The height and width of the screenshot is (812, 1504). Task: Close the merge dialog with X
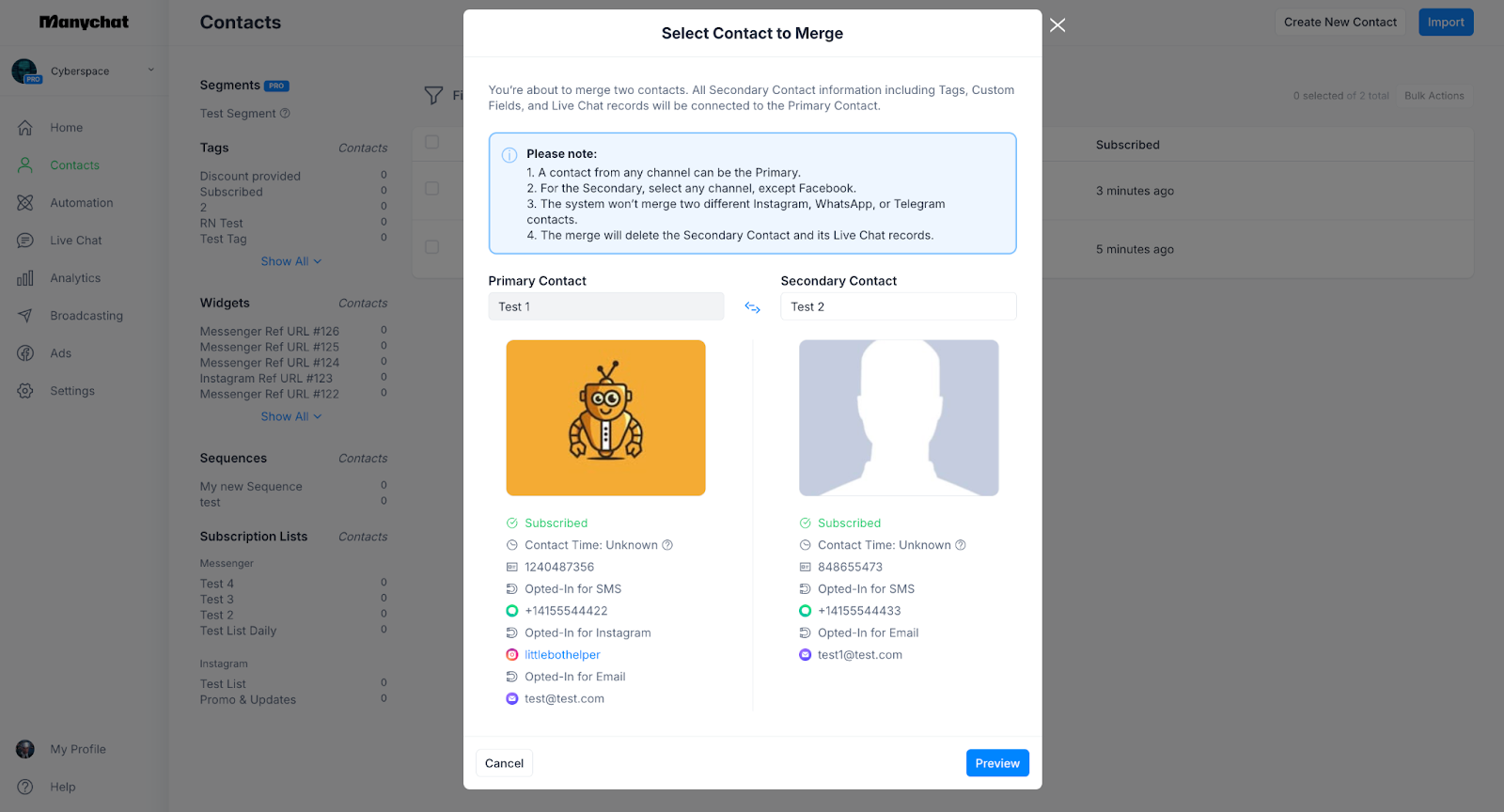(x=1057, y=25)
